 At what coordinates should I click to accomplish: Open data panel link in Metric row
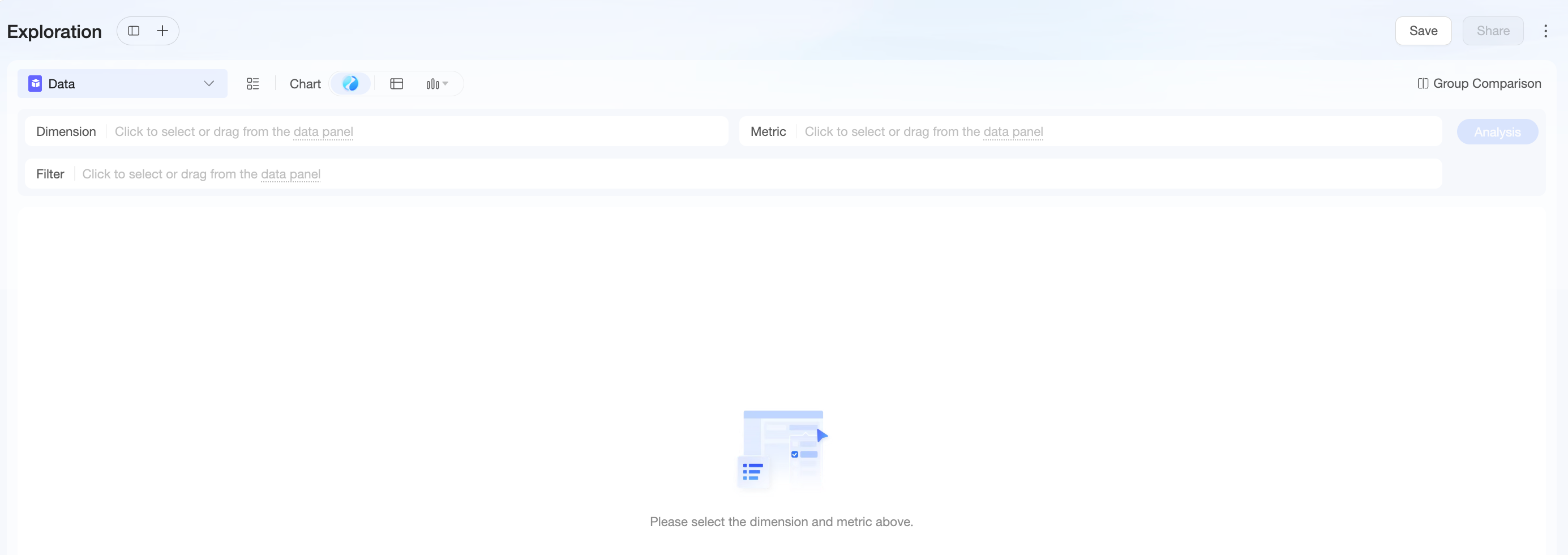pyautogui.click(x=1013, y=131)
